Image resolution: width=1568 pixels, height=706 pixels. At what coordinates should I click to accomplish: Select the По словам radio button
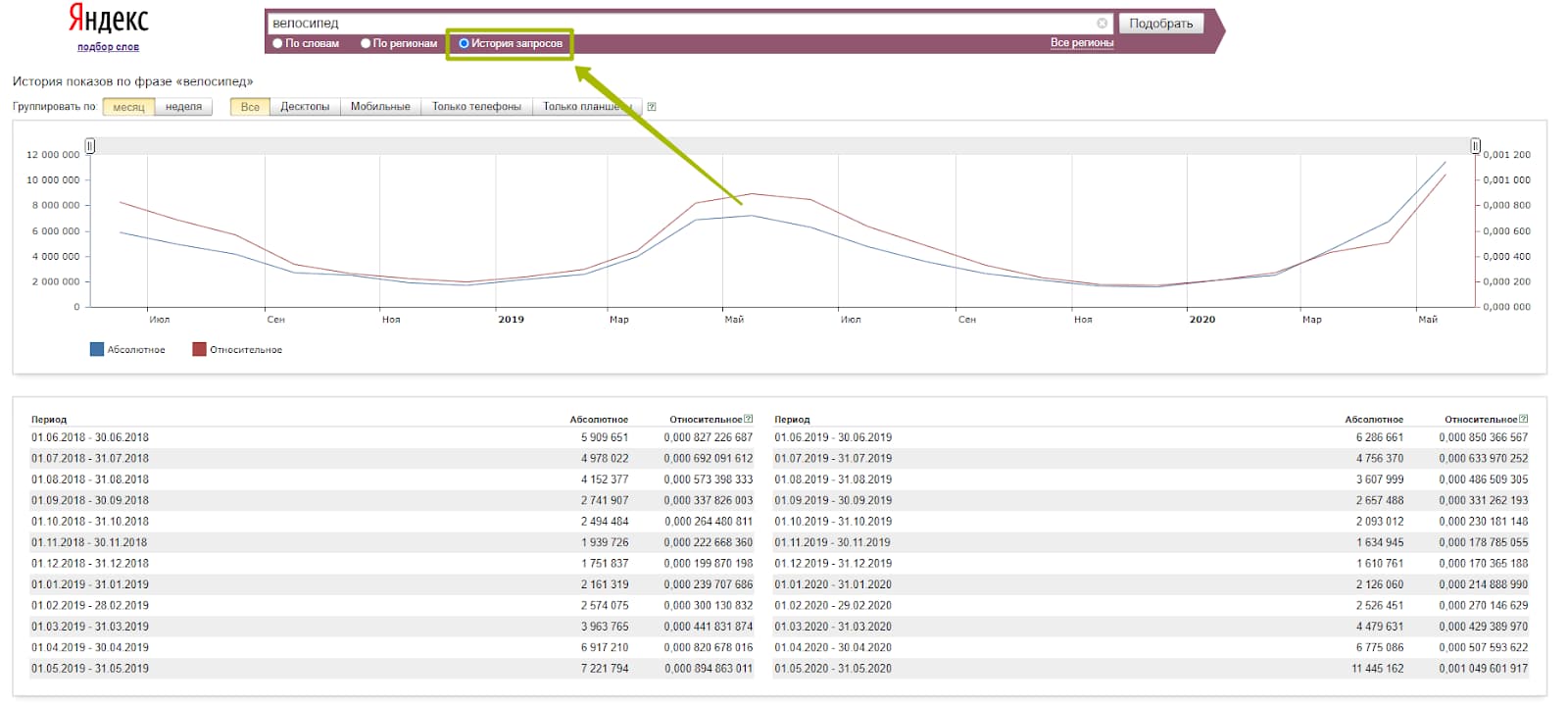[x=278, y=43]
